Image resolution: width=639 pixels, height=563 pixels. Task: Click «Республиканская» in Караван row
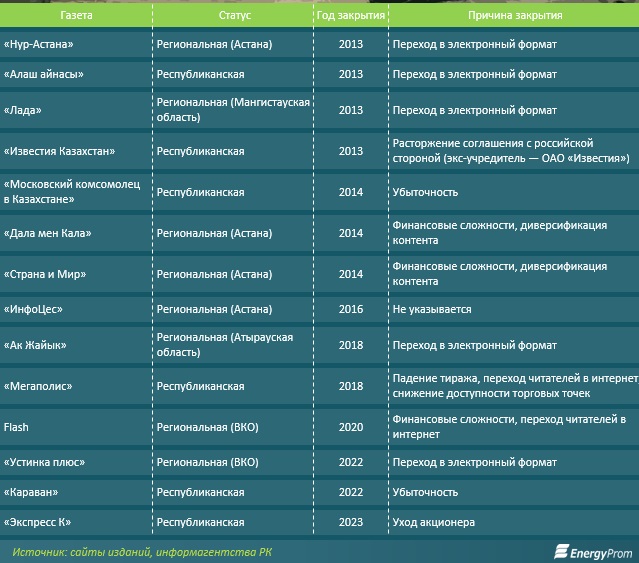[201, 492]
